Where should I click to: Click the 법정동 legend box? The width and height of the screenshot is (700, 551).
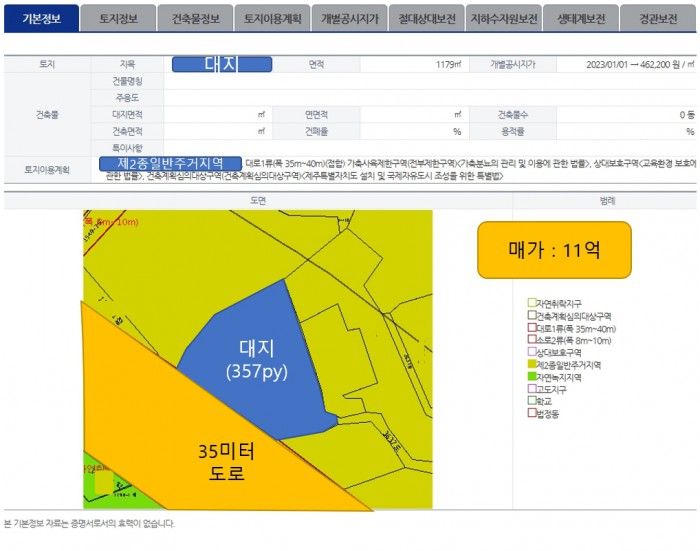pos(532,414)
